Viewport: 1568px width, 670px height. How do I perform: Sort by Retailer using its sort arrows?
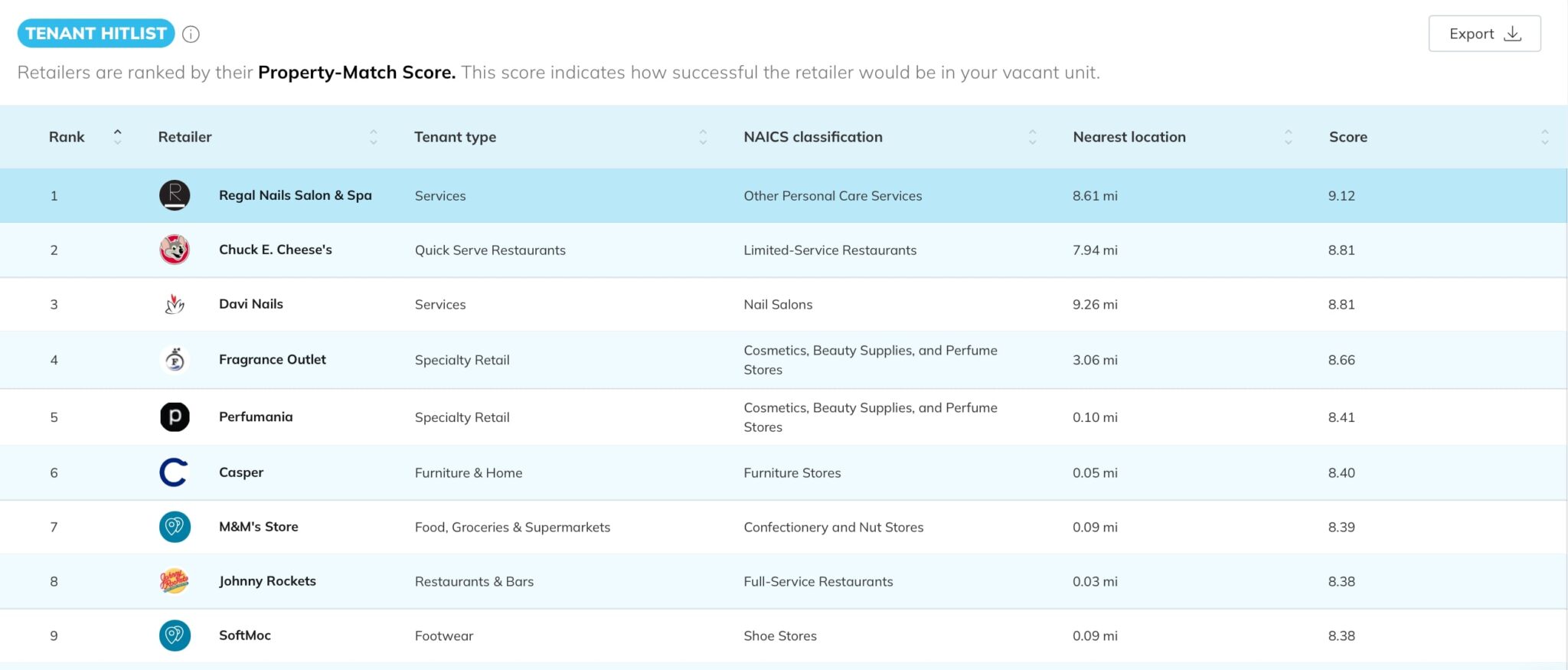tap(374, 137)
